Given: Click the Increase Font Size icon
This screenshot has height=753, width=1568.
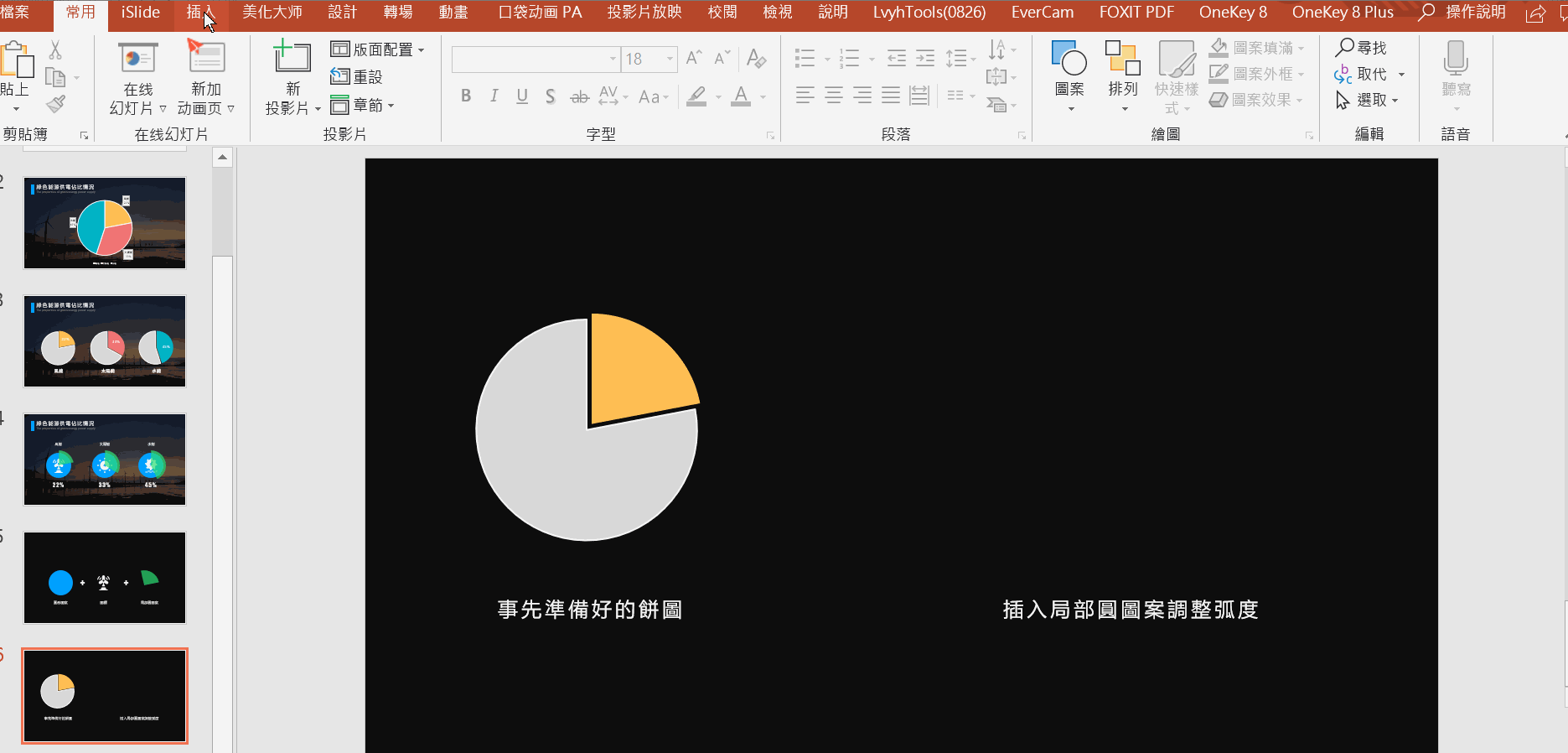Looking at the screenshot, I should tap(693, 58).
